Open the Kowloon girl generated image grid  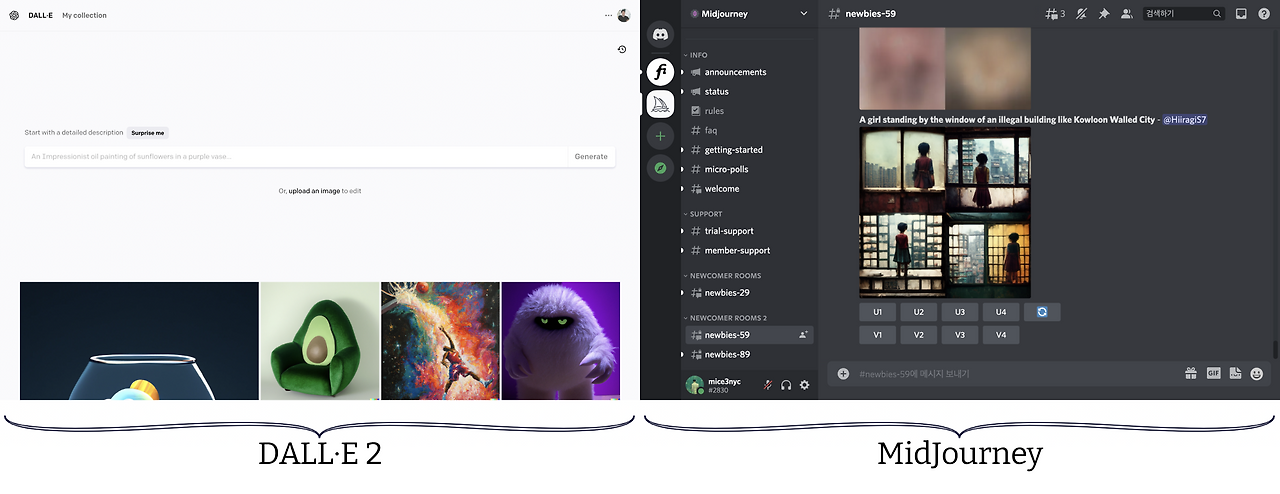(x=945, y=212)
